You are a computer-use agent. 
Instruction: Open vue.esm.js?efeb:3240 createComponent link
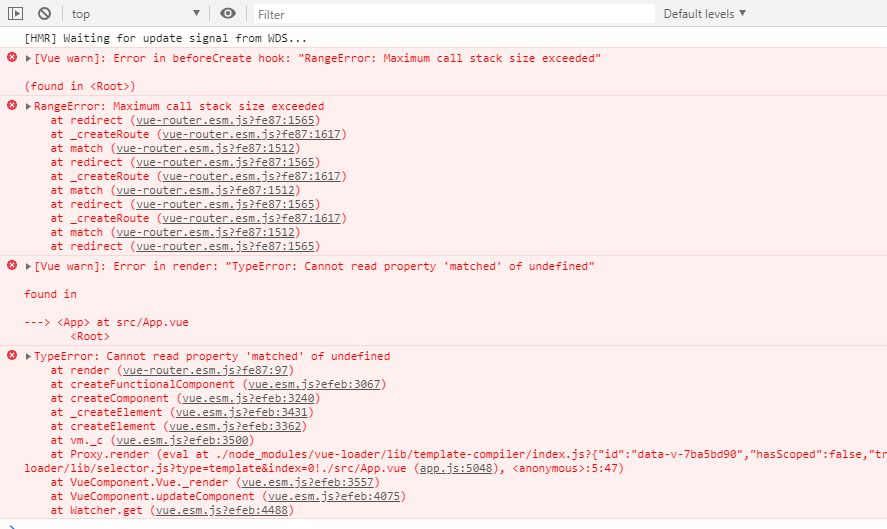point(248,398)
